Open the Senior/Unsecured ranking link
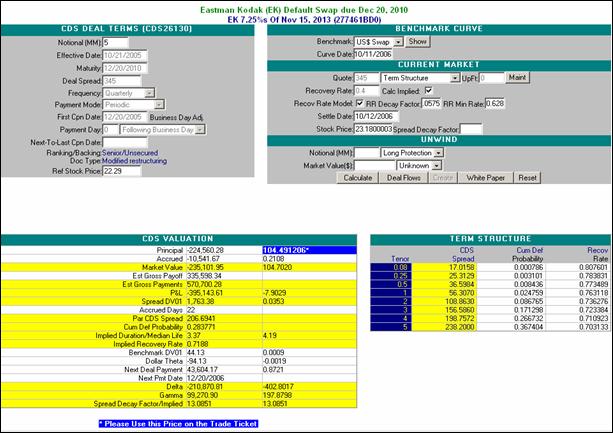The image size is (613, 433). tap(130, 153)
